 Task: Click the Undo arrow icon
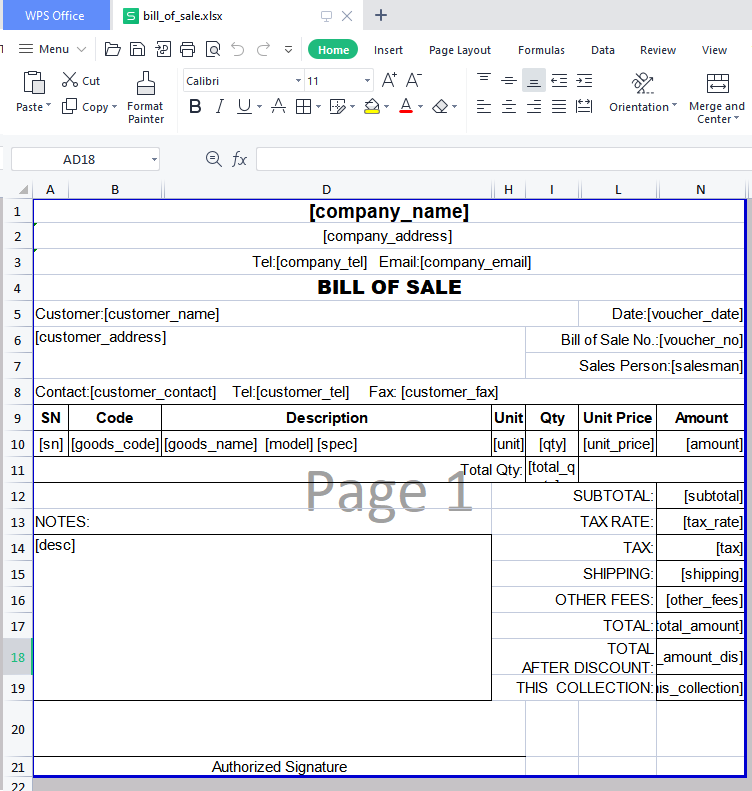tap(237, 50)
